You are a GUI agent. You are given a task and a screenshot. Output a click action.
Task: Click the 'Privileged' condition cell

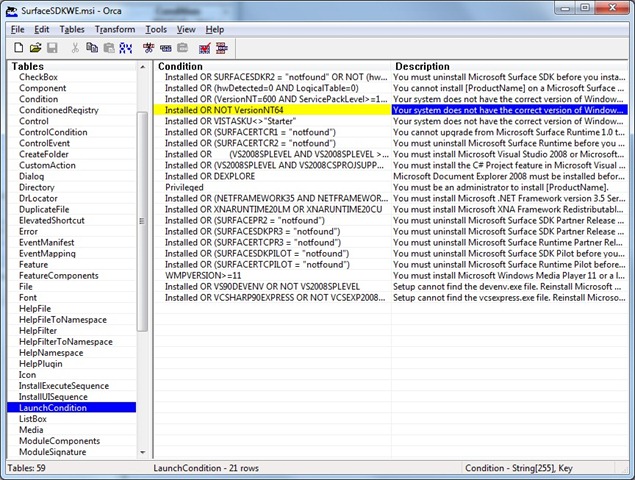(x=272, y=187)
